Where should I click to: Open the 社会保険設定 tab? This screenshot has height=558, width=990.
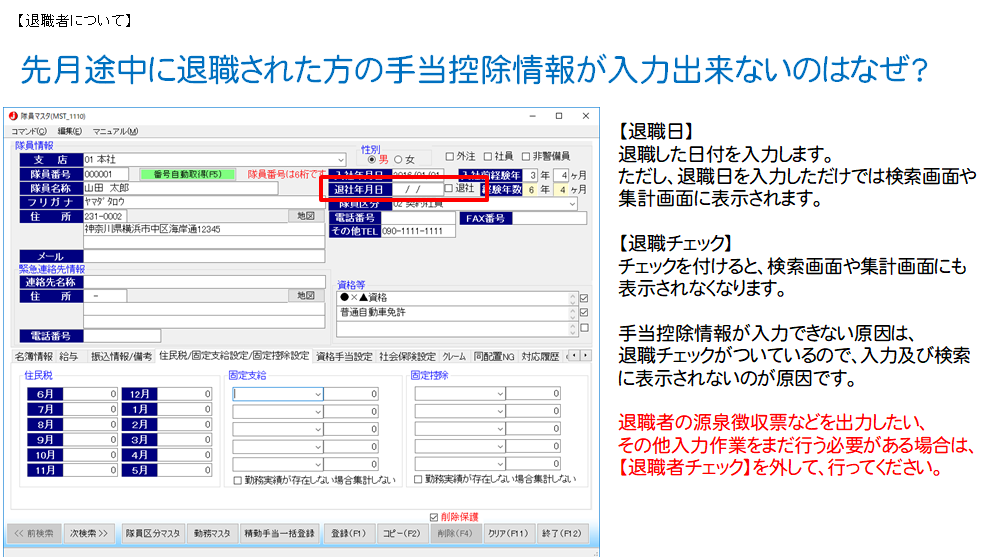coord(407,356)
